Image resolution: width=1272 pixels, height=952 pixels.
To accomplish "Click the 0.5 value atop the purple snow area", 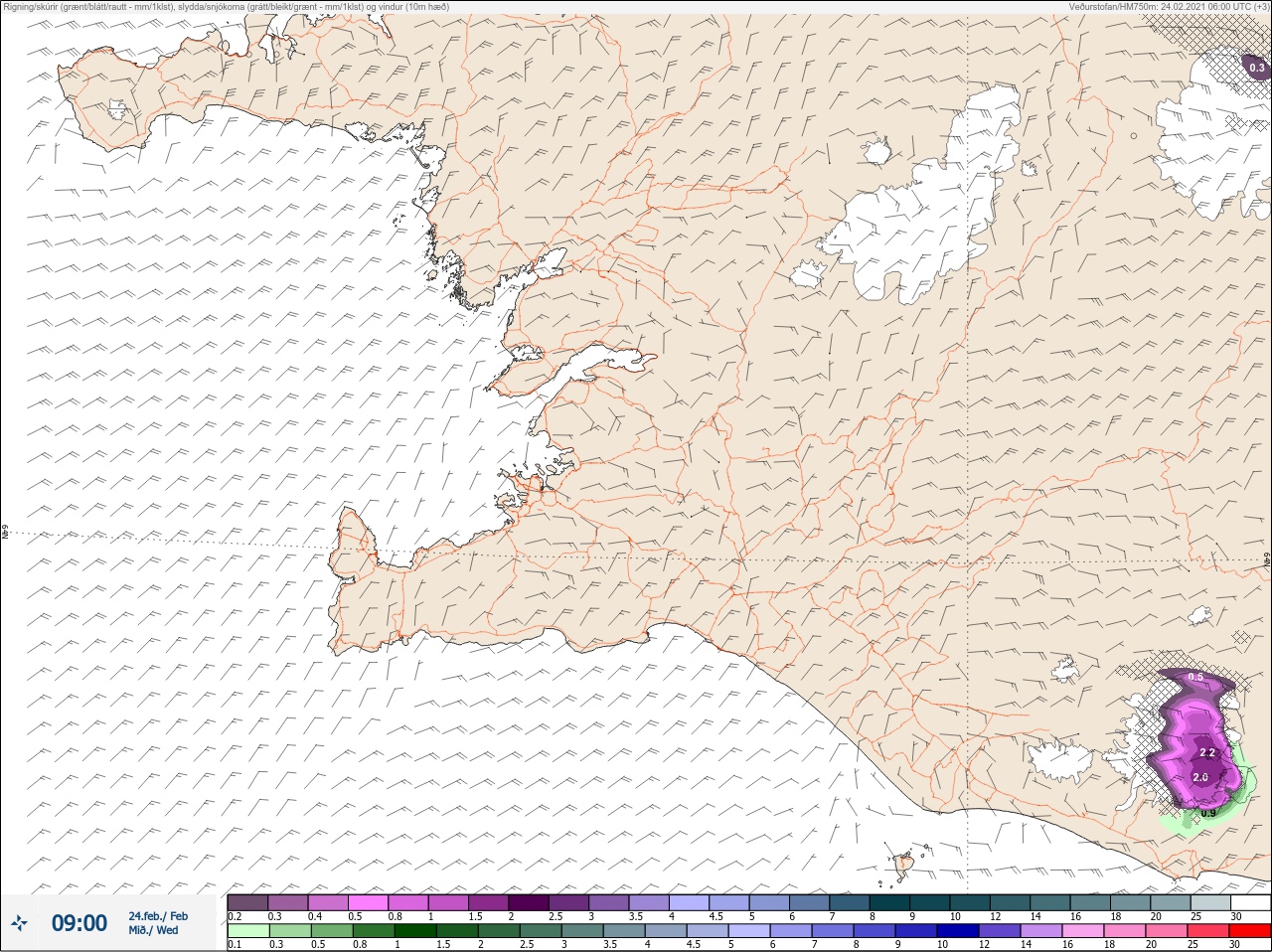I will pyautogui.click(x=1195, y=678).
